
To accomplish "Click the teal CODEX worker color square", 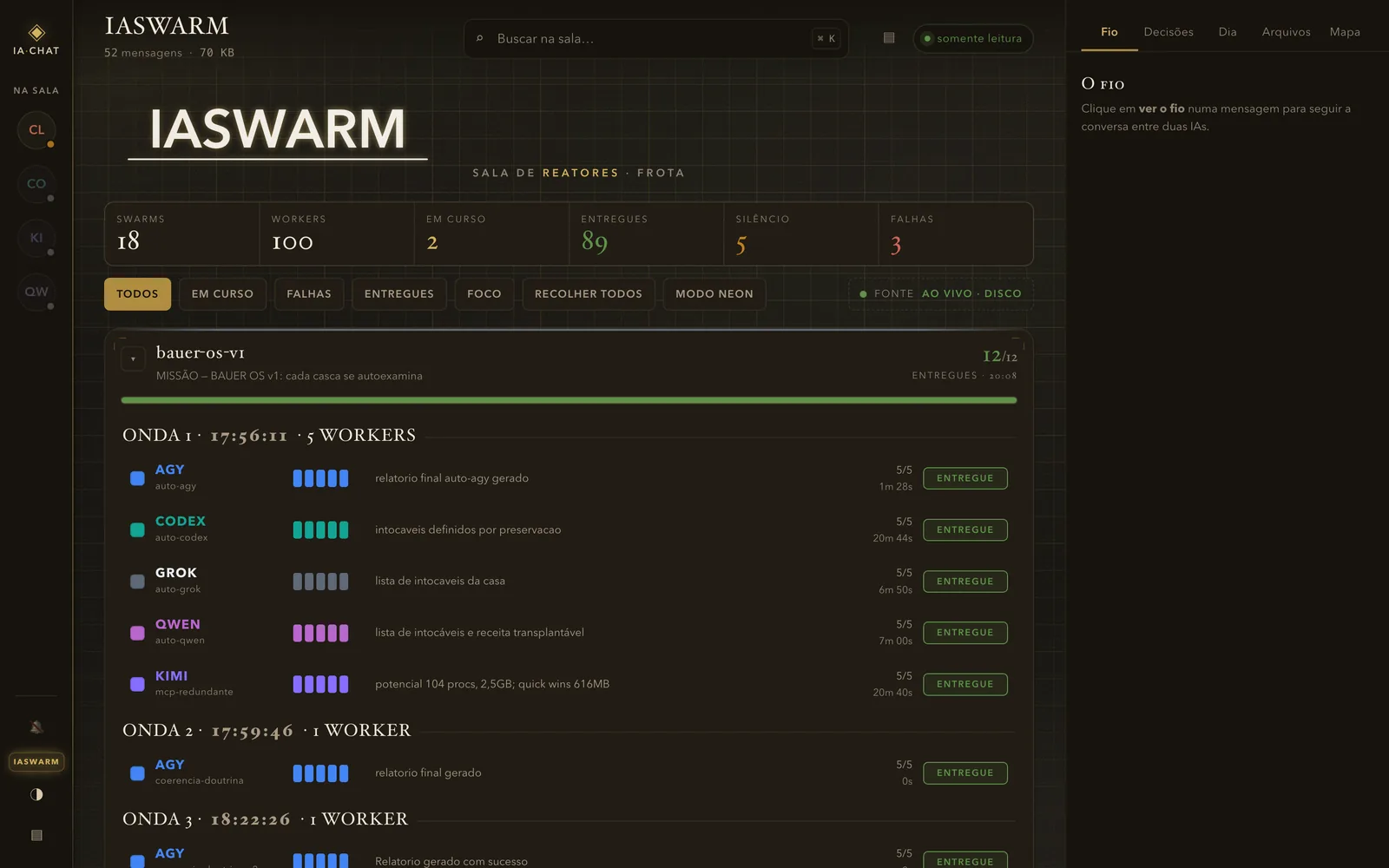I will tap(137, 529).
